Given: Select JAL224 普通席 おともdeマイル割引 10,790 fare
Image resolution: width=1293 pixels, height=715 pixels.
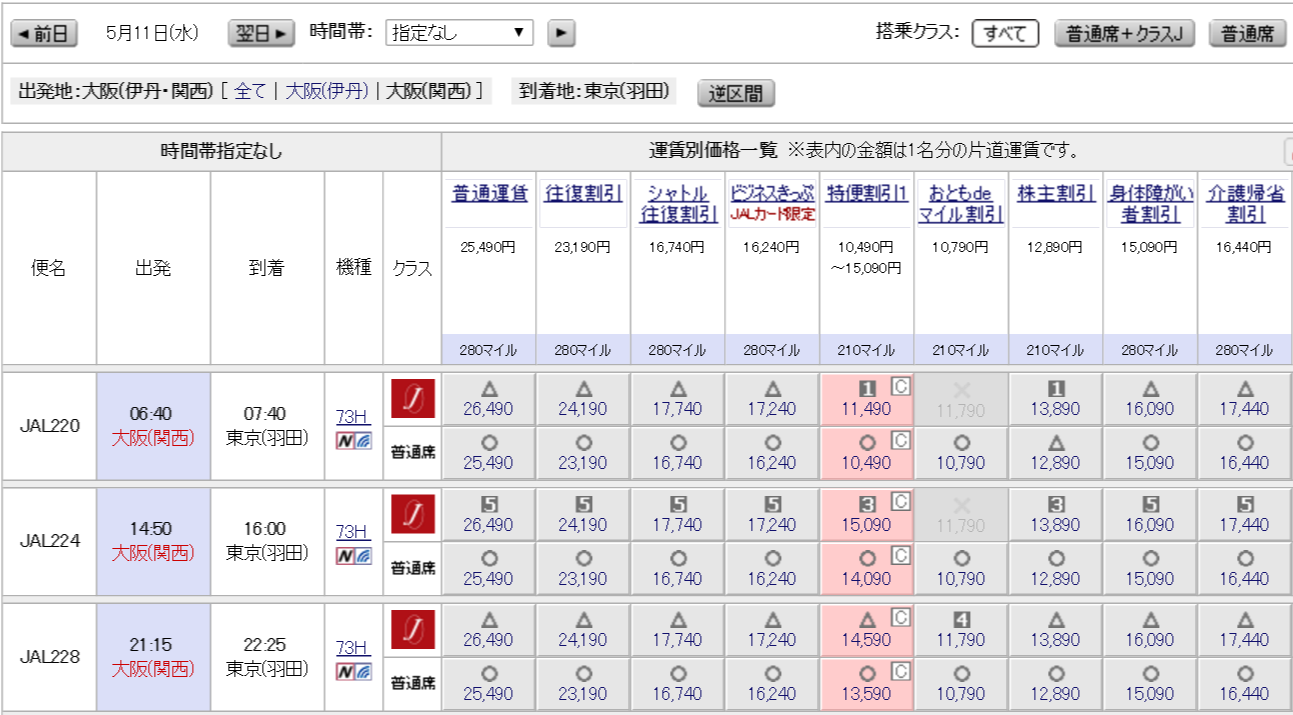Looking at the screenshot, I should (961, 568).
